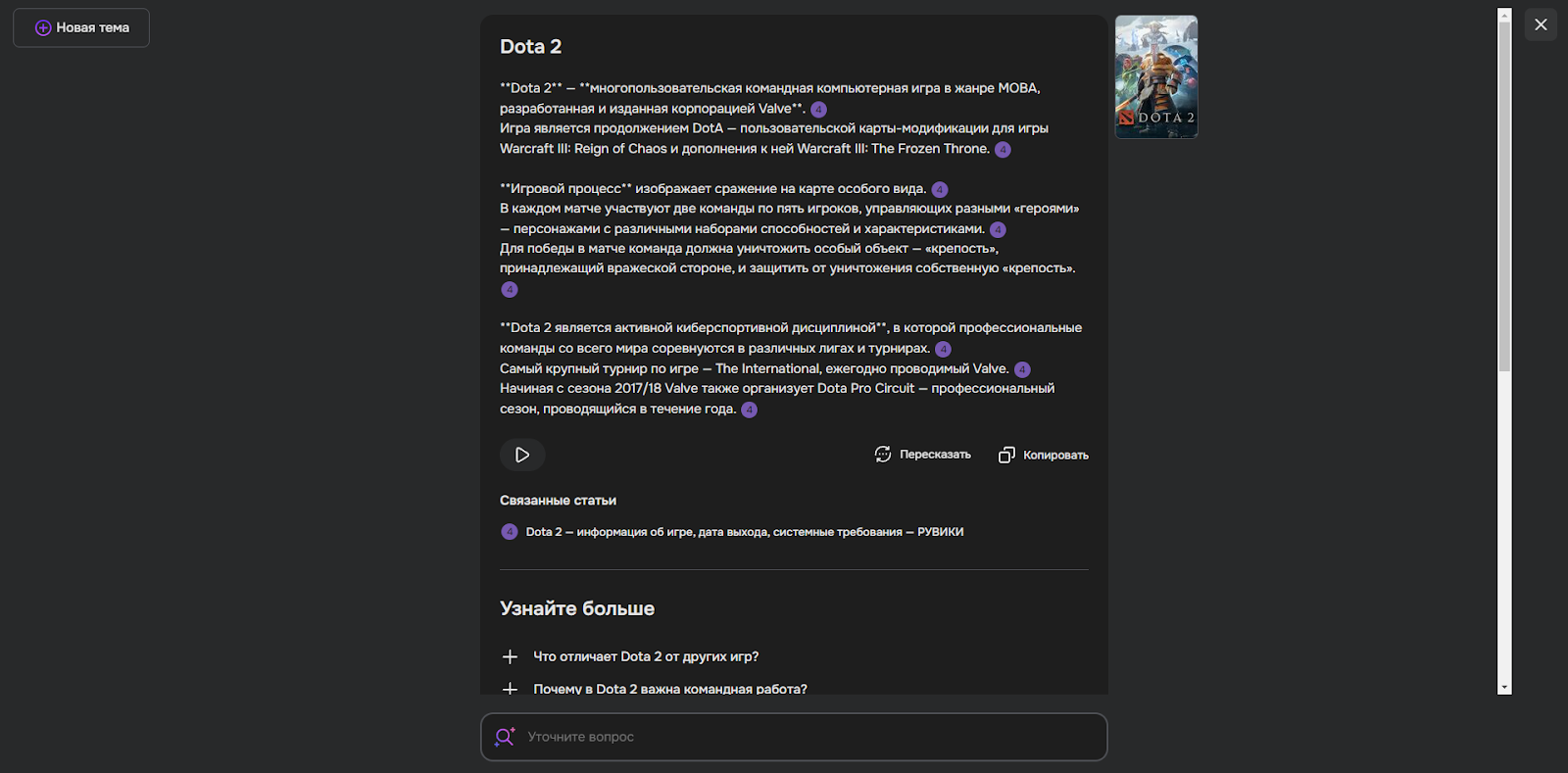Viewport: 1568px width, 773px height.
Task: Open the related article link about Dota 2 on РУВИКИ
Action: [744, 532]
